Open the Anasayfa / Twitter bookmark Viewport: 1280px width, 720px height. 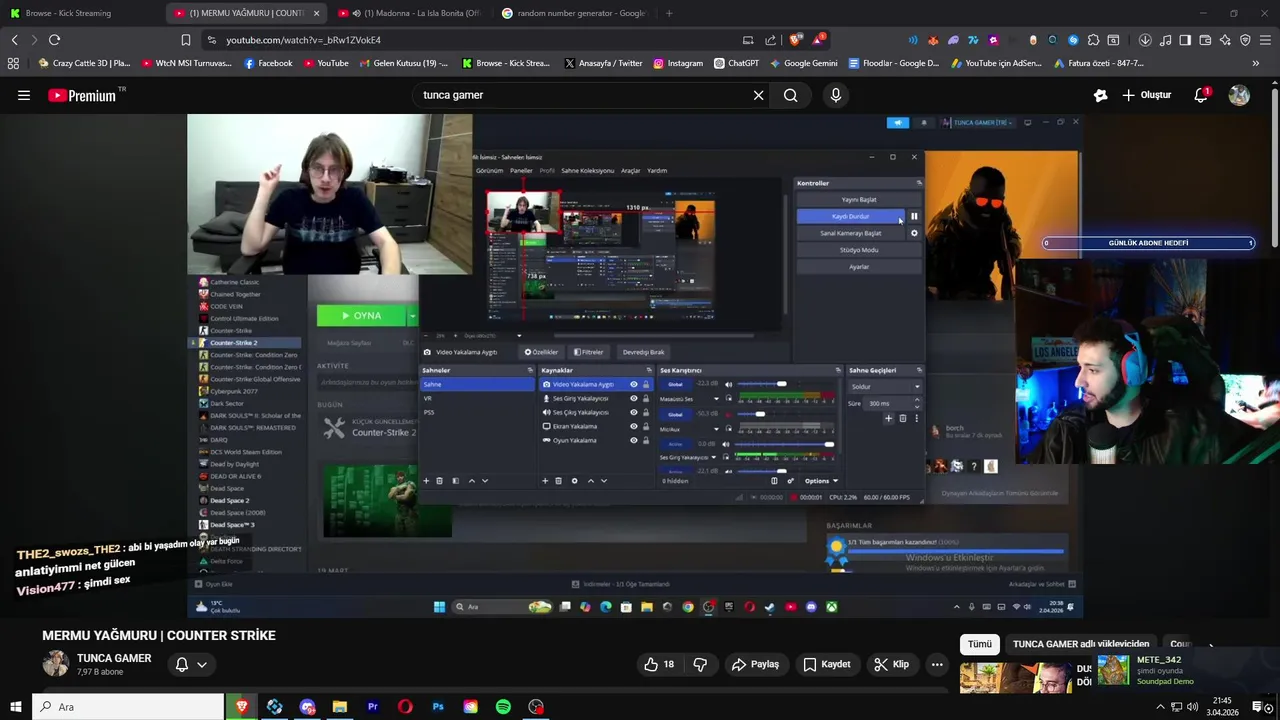pyautogui.click(x=603, y=63)
